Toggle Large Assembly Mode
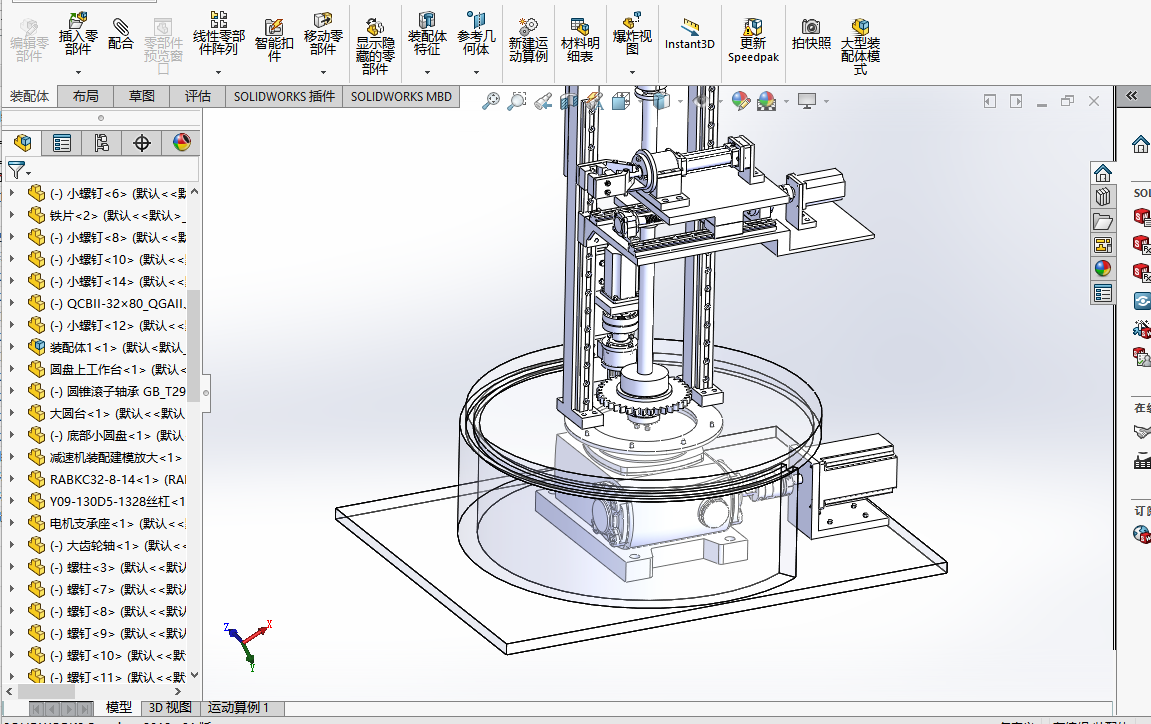 click(x=860, y=47)
